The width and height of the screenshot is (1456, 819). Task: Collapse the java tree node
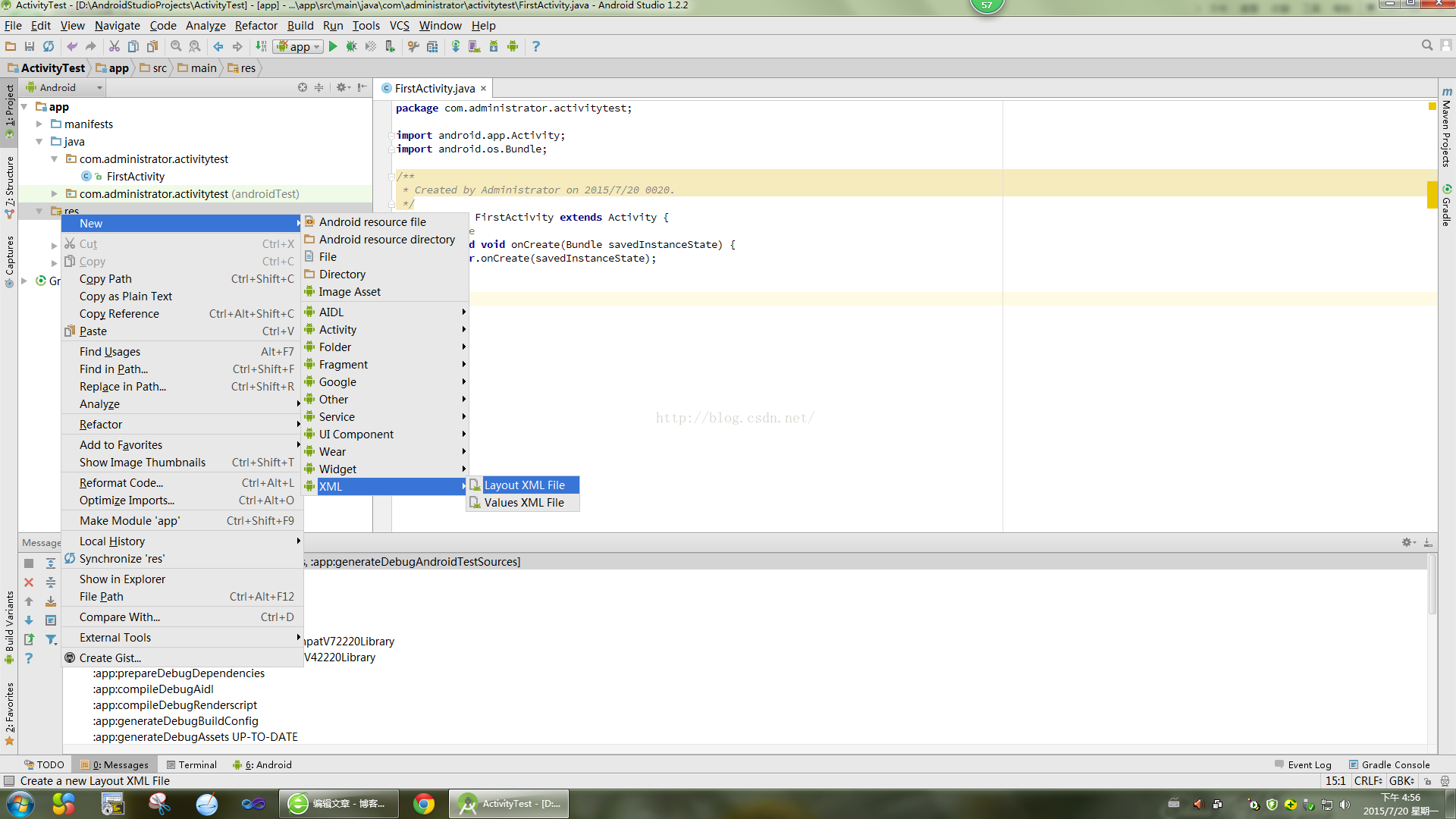39,142
